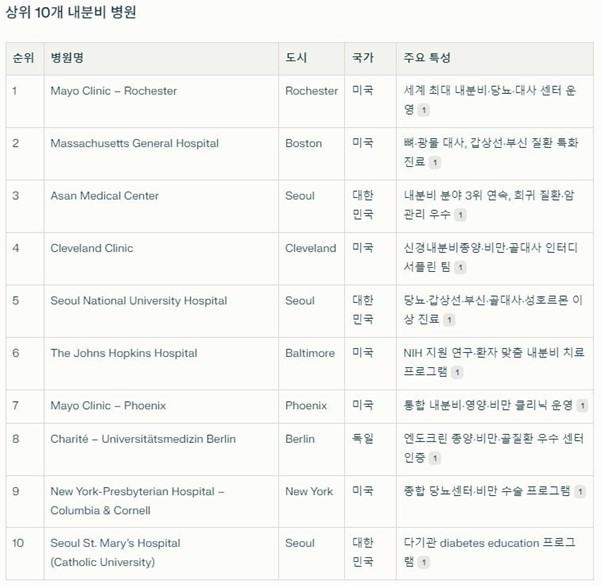Click the 국가 column header
The image size is (601, 585).
[x=363, y=58]
